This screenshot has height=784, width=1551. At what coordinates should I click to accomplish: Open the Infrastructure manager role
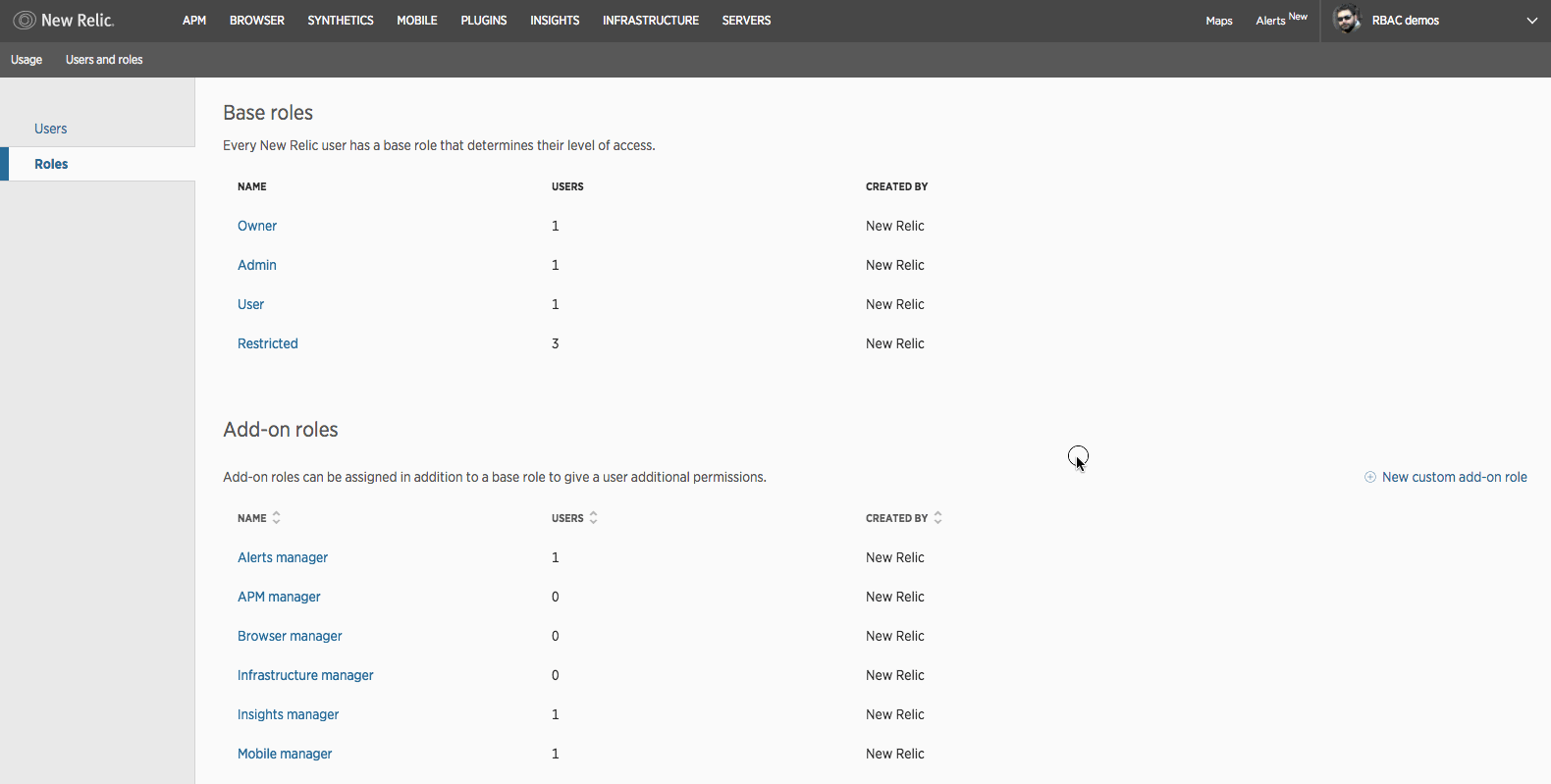coord(305,675)
